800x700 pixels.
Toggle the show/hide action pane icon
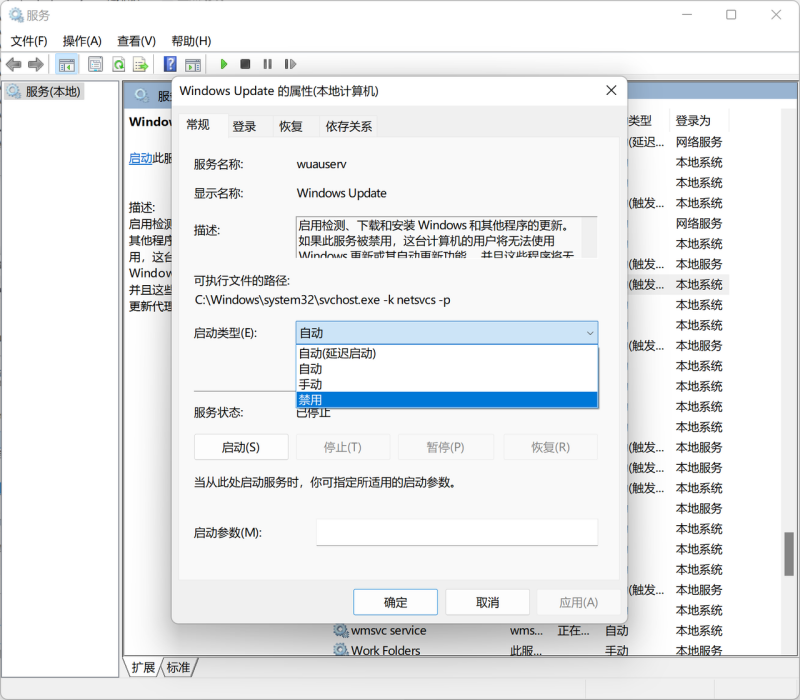pyautogui.click(x=193, y=64)
